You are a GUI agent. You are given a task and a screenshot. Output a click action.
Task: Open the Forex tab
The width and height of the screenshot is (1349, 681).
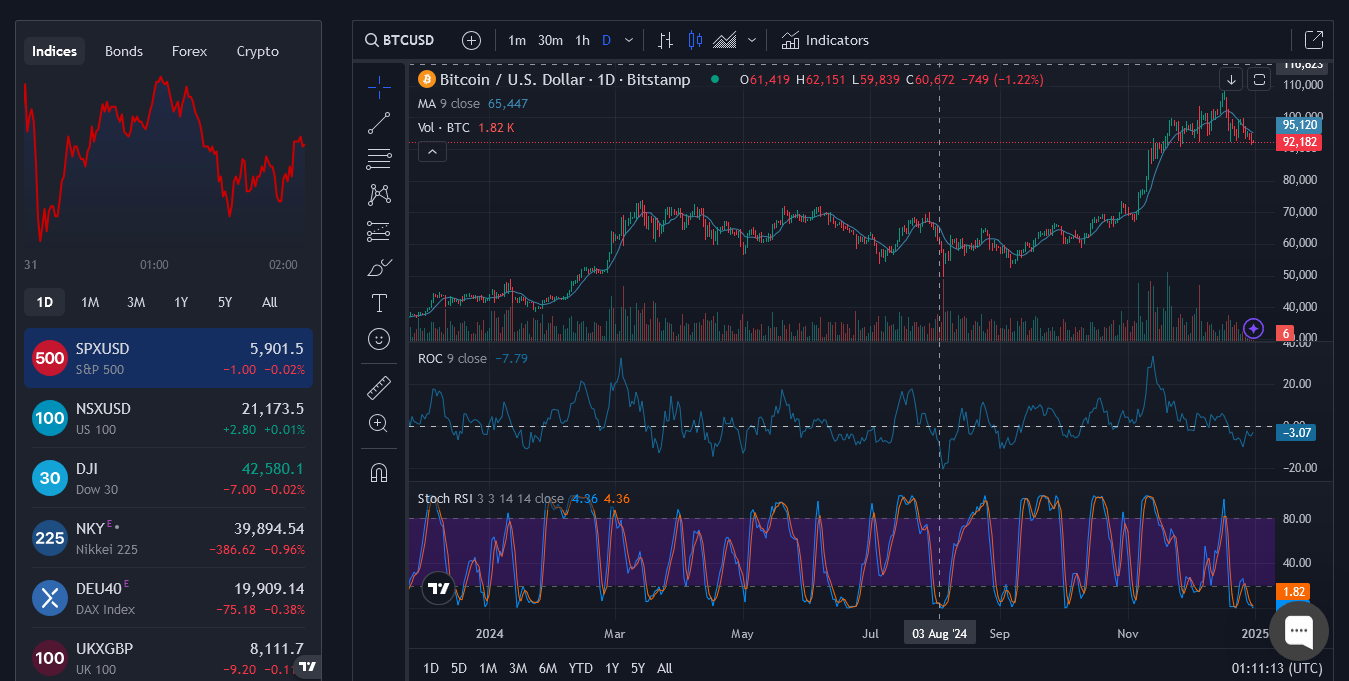[x=189, y=51]
